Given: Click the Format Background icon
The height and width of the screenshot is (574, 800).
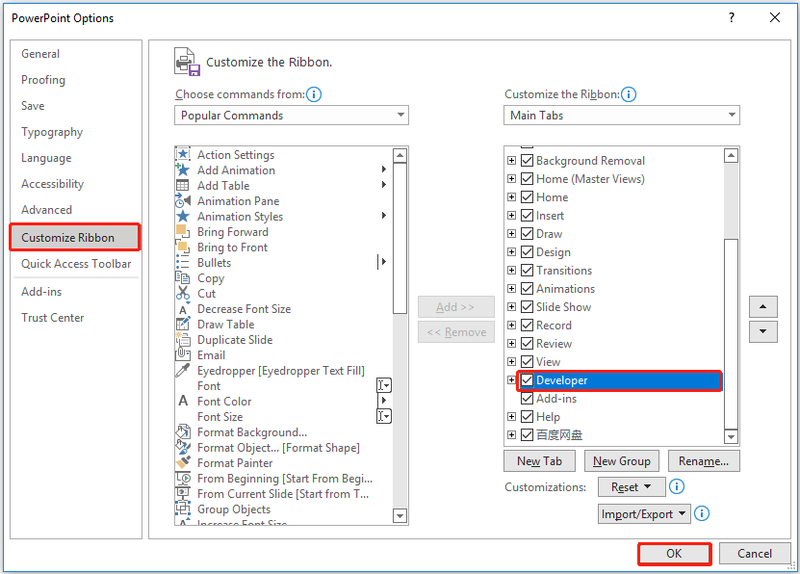Looking at the screenshot, I should (183, 432).
